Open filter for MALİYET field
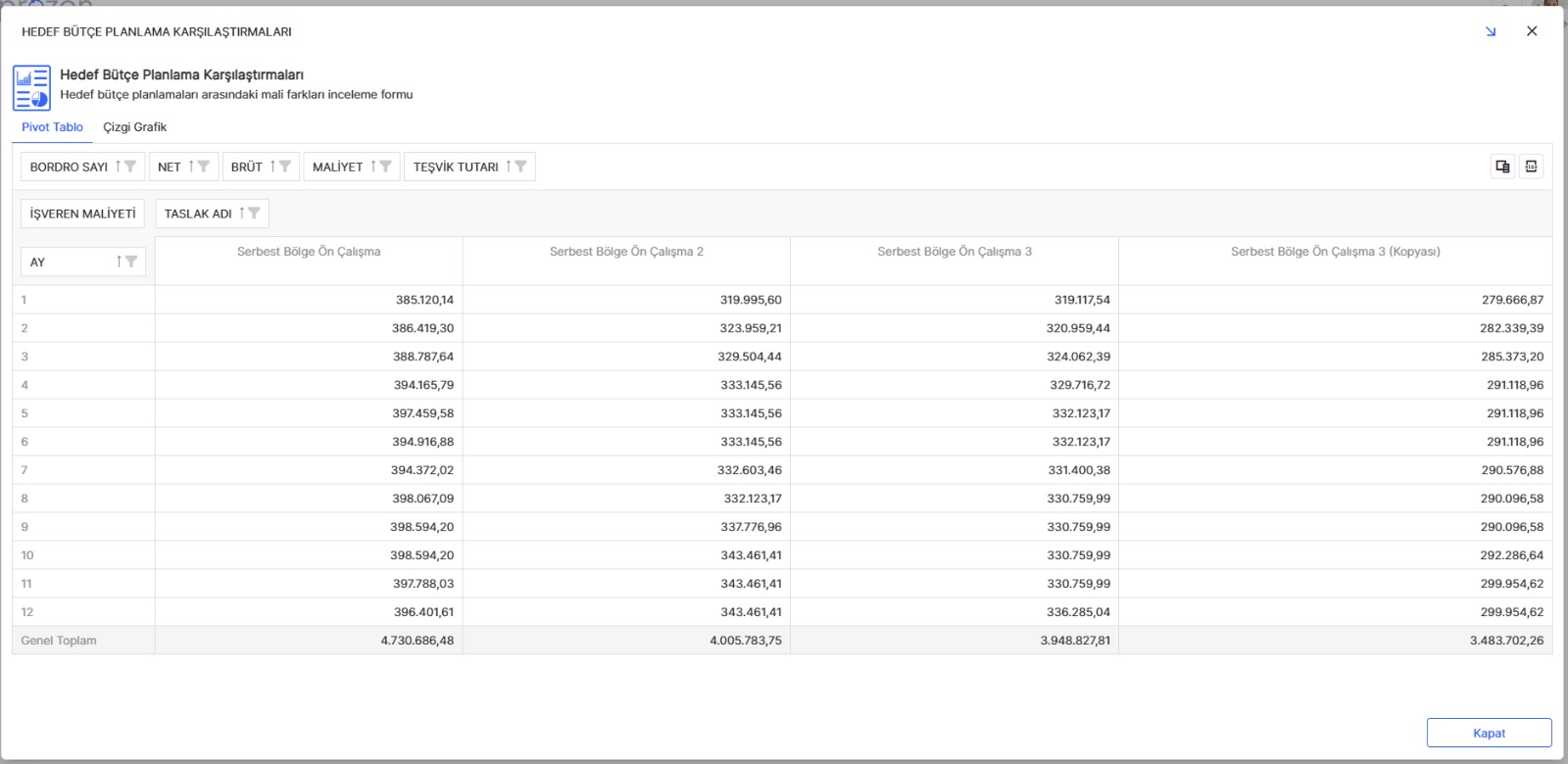Viewport: 1568px width, 764px height. coord(385,167)
